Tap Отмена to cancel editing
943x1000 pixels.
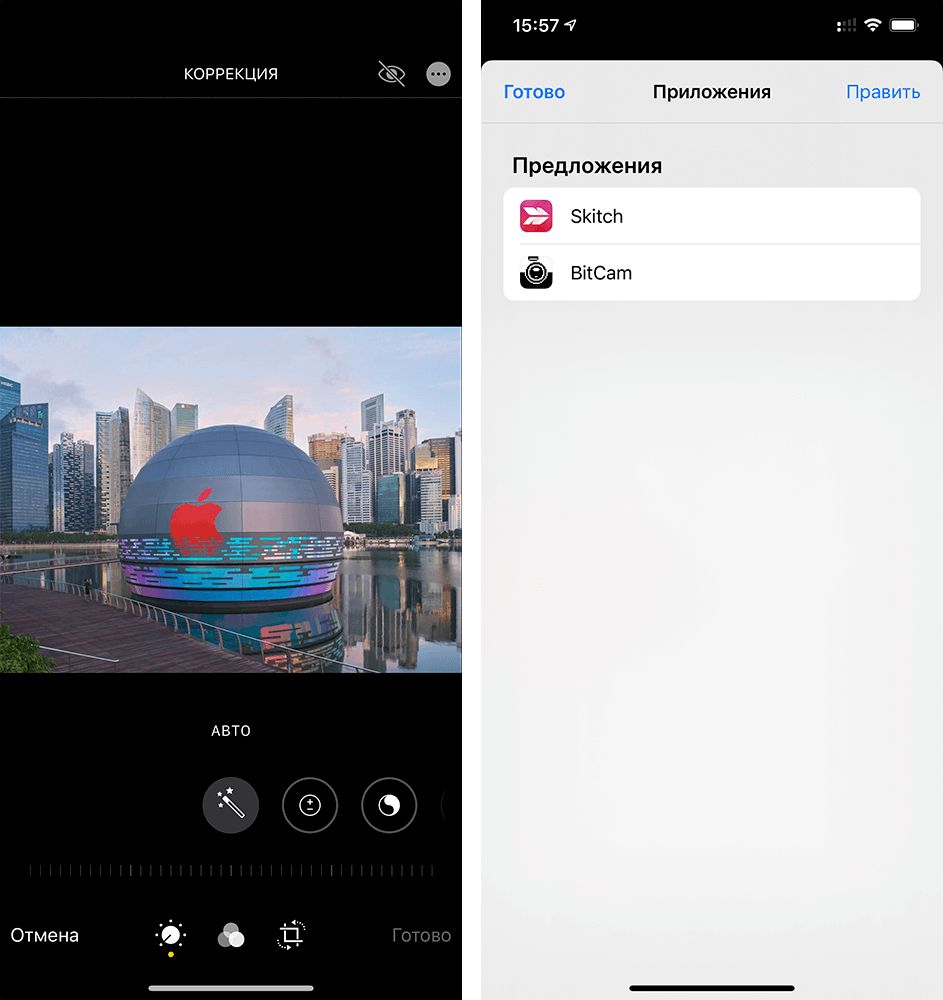click(x=45, y=936)
